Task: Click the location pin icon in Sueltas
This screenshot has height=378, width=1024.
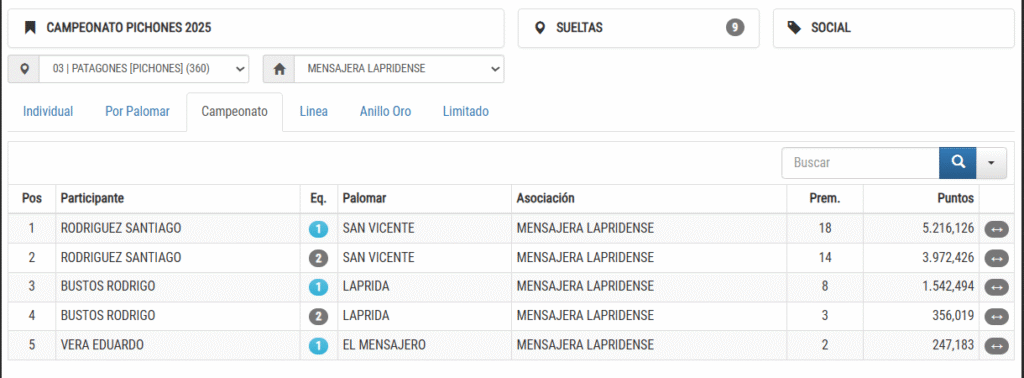Action: click(x=539, y=27)
